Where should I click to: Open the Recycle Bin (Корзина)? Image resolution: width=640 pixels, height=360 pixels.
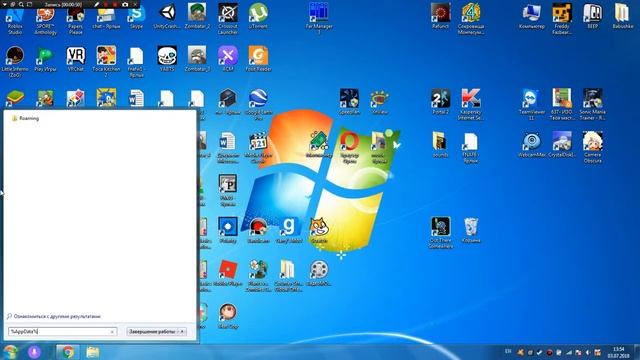(x=471, y=230)
